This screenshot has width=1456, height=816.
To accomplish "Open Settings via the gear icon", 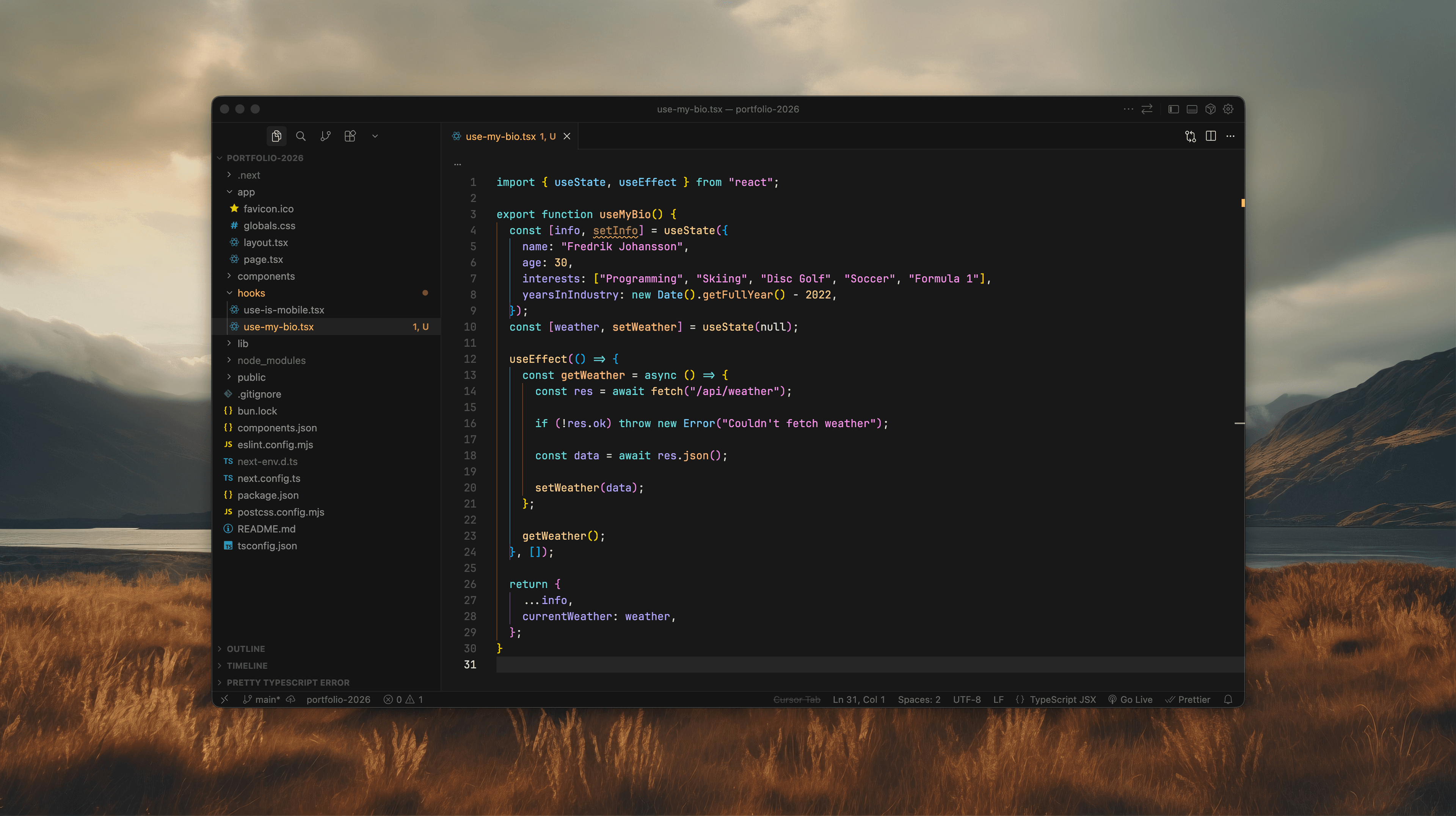I will [x=1228, y=108].
